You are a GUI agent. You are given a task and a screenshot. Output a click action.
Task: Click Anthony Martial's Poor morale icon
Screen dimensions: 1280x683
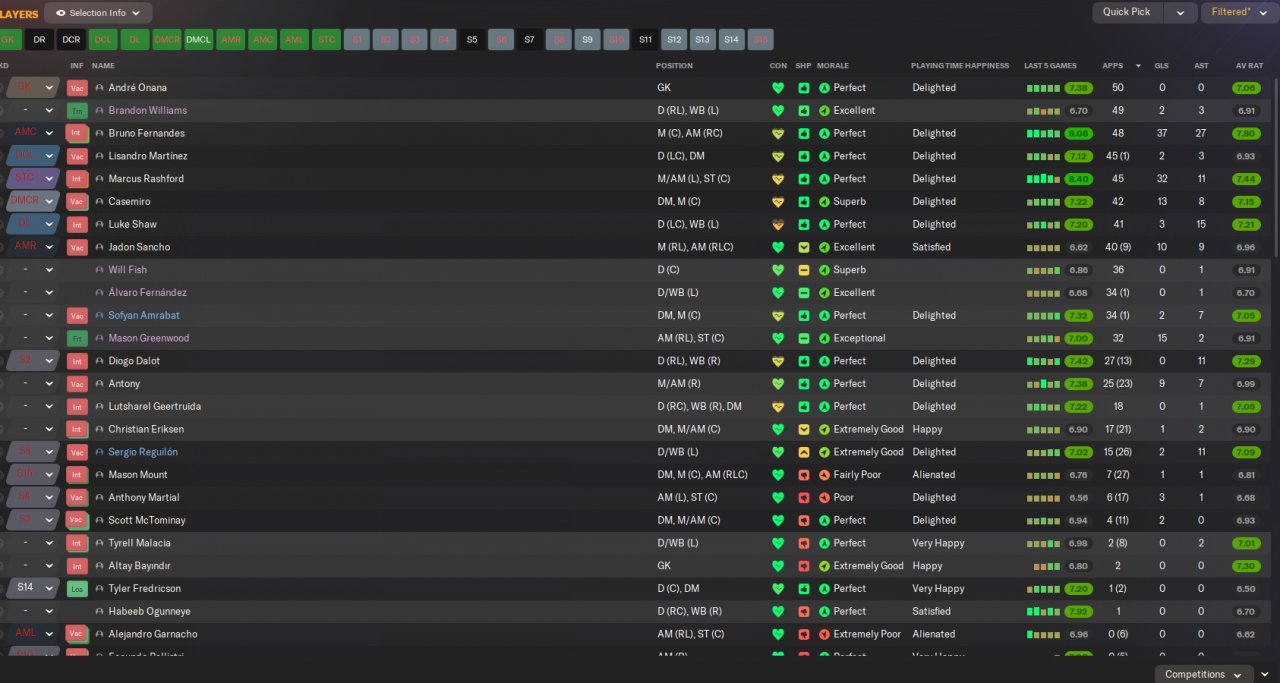(824, 498)
